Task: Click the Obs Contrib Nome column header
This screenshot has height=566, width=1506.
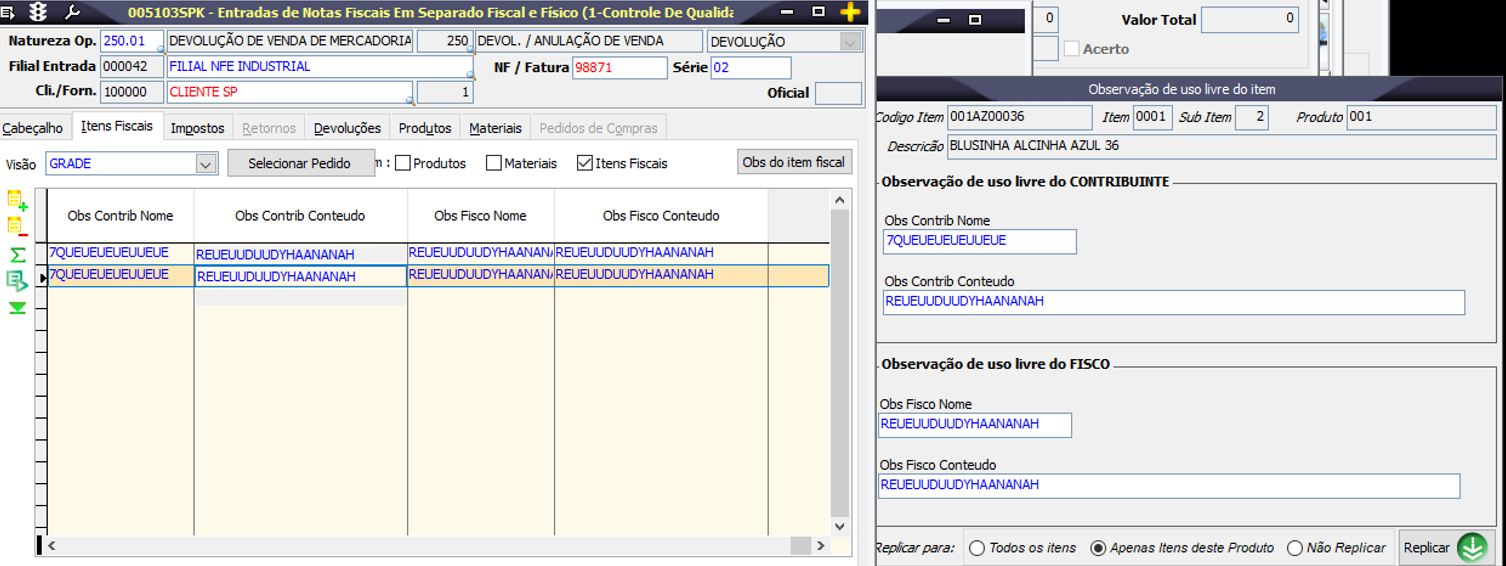Action: click(121, 216)
